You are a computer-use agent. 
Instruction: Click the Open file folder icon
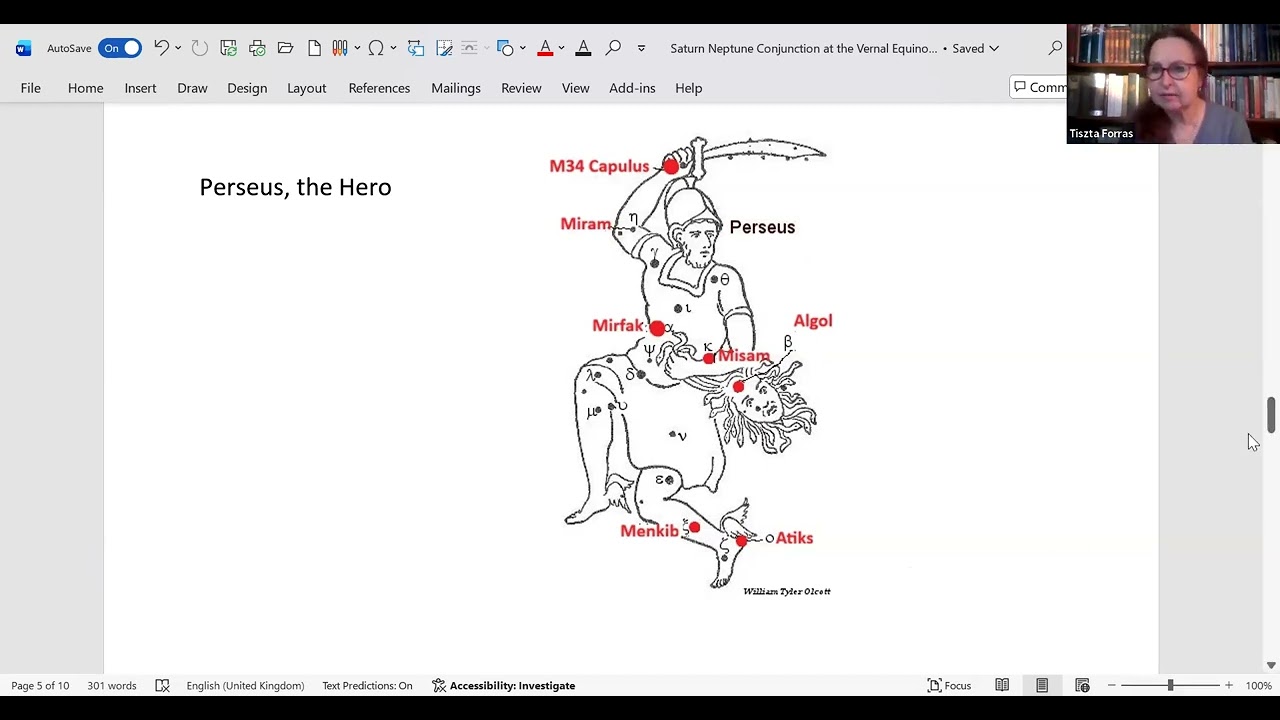pyautogui.click(x=285, y=48)
